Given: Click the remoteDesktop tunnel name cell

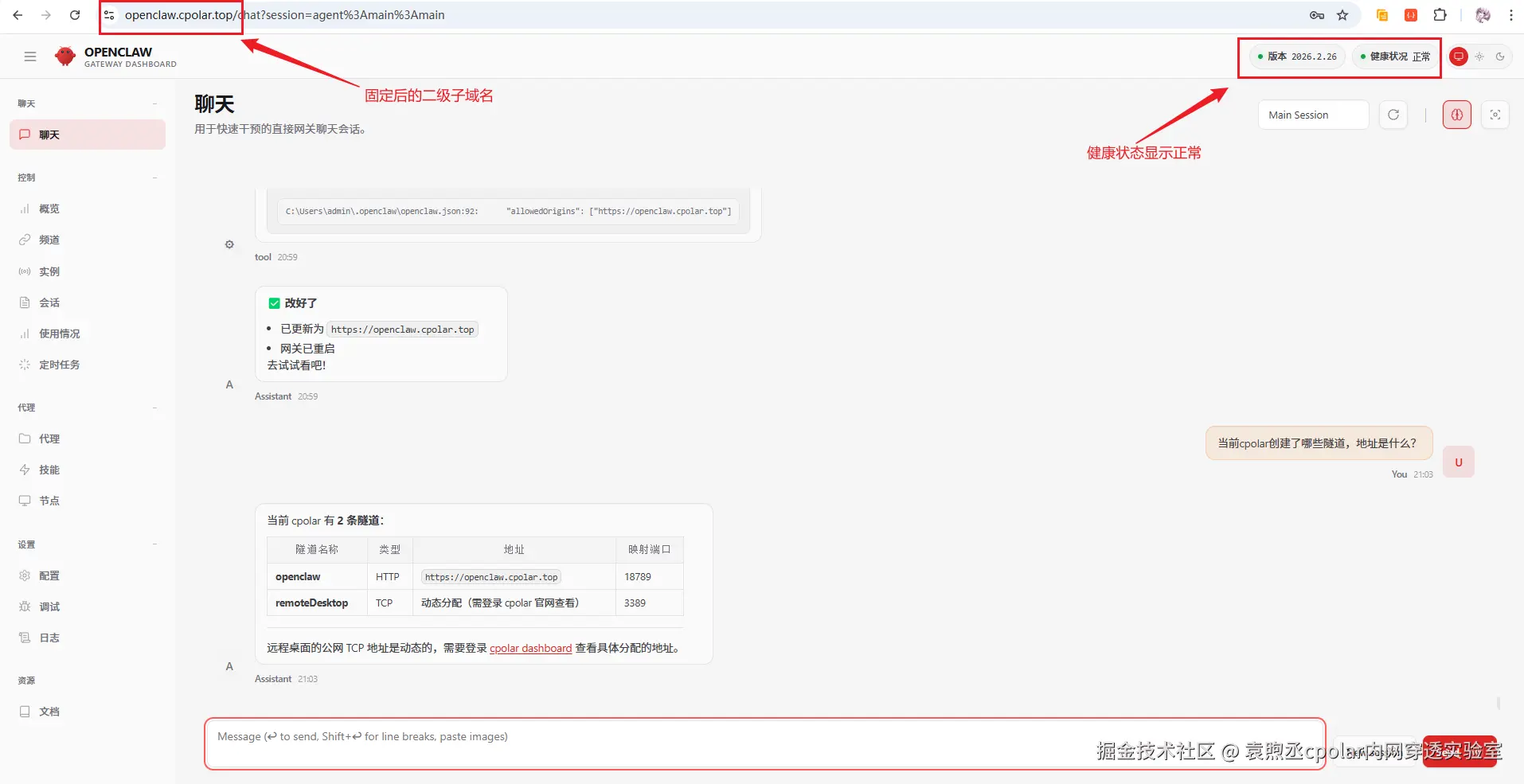Looking at the screenshot, I should click(317, 603).
